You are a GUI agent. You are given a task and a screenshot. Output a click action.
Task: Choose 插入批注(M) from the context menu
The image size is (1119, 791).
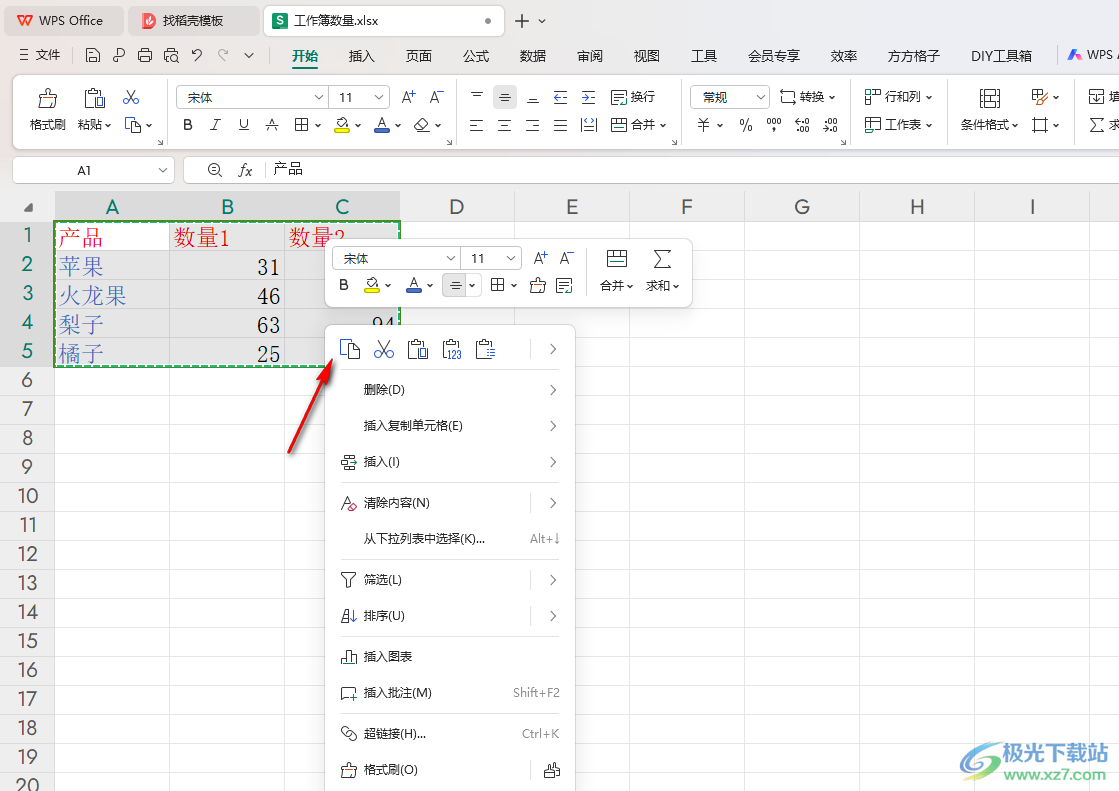397,693
